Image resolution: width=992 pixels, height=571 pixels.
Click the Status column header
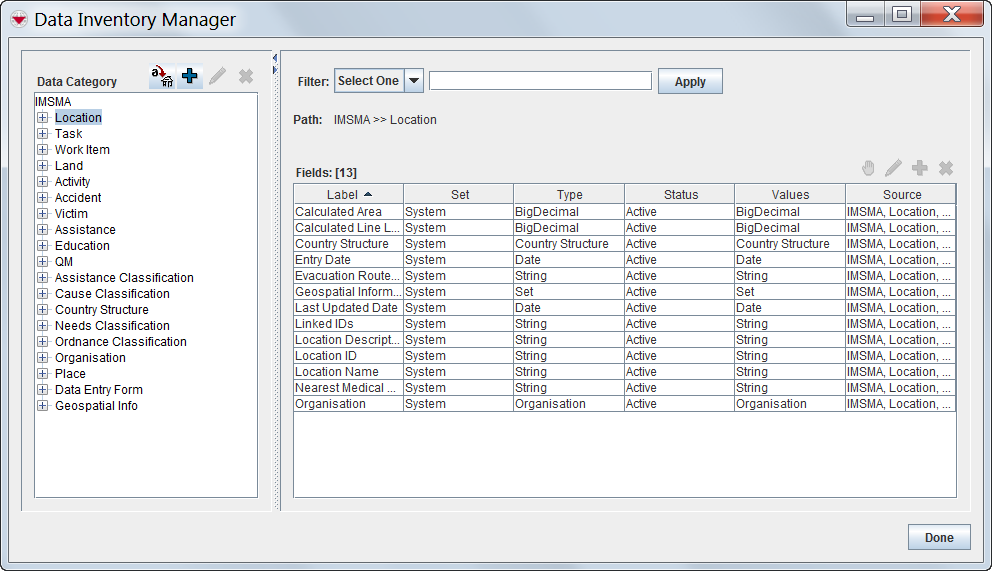[x=680, y=195]
